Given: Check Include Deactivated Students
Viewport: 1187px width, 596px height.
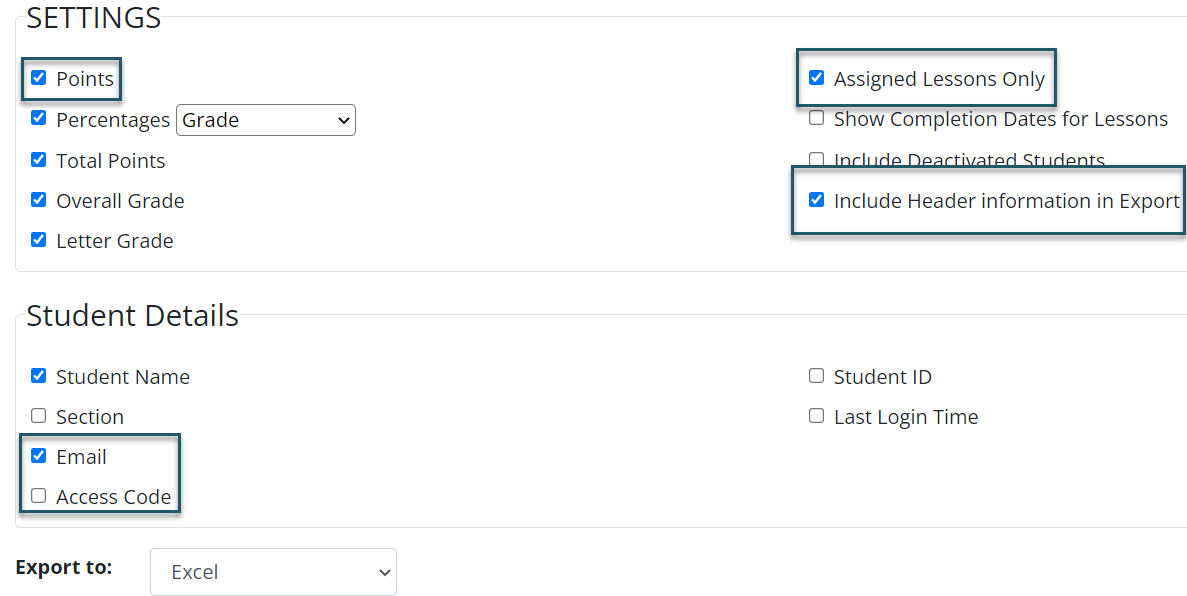Looking at the screenshot, I should pyautogui.click(x=816, y=159).
